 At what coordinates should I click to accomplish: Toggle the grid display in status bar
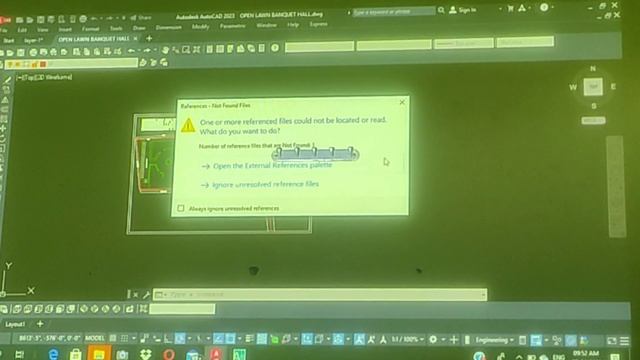tap(113, 338)
